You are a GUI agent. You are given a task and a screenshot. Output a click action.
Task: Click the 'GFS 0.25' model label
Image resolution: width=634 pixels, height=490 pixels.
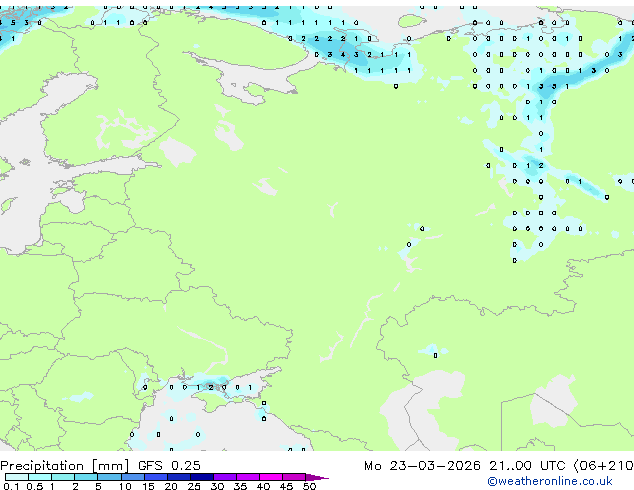coord(169,466)
